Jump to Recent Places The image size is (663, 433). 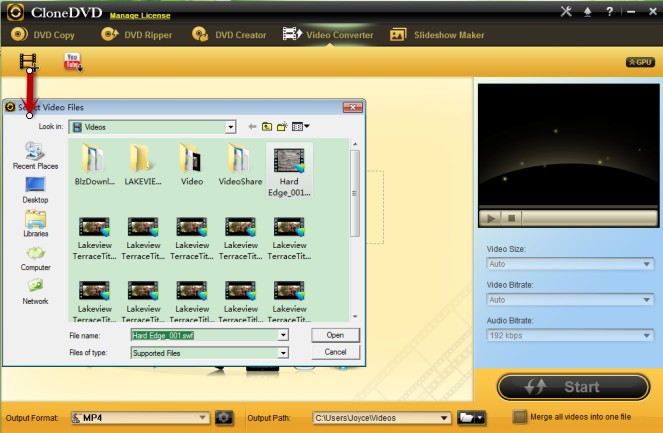35,156
